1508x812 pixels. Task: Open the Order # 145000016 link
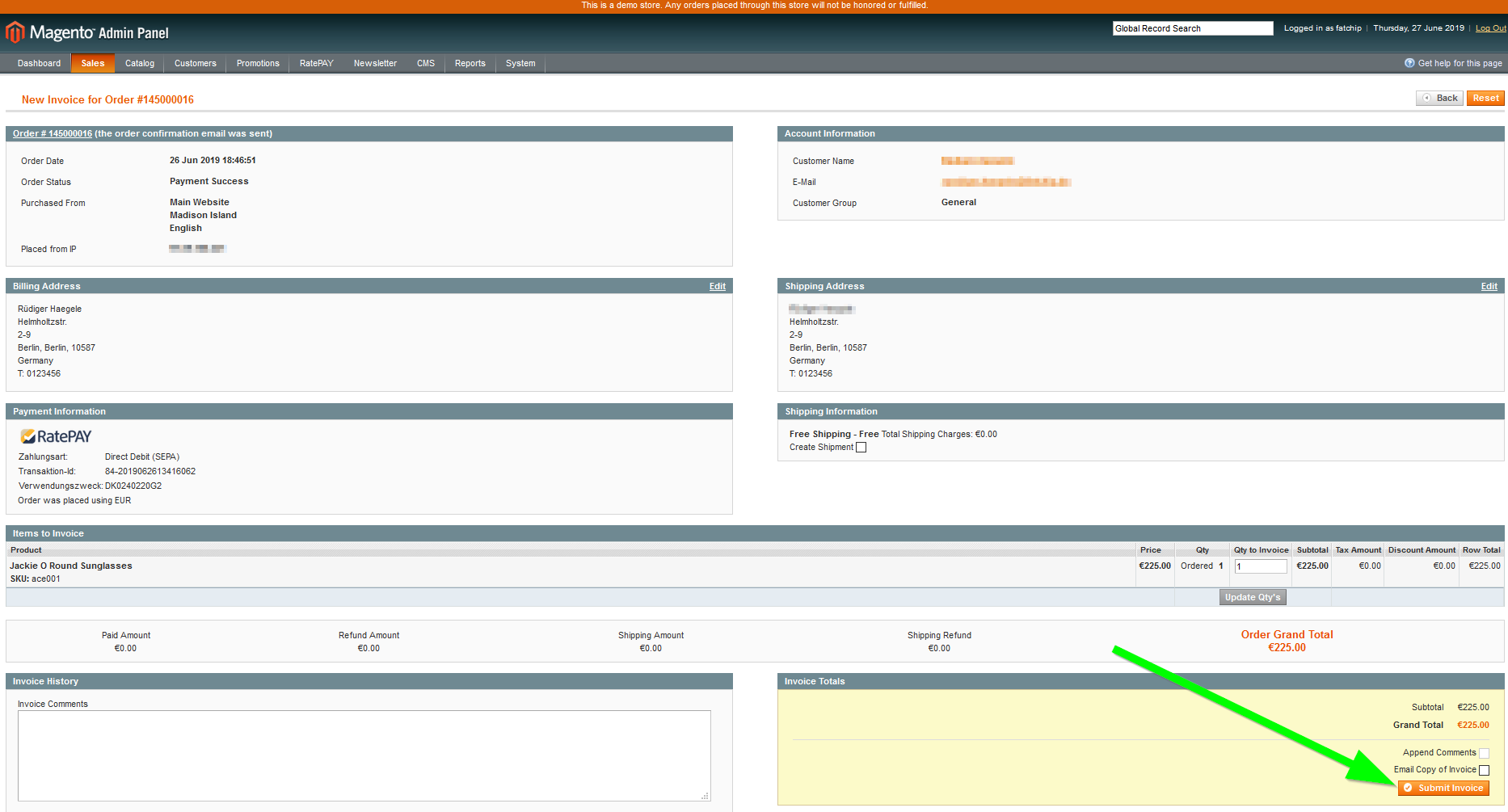point(53,133)
